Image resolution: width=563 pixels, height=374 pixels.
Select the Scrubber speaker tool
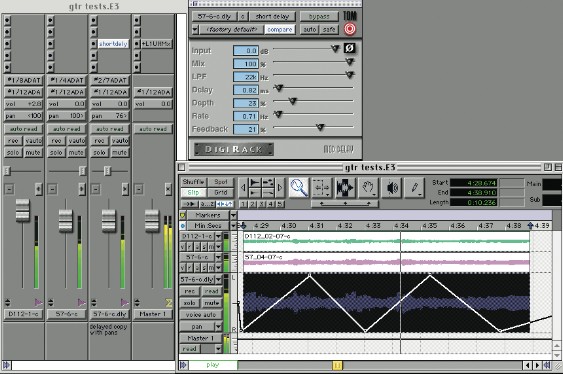click(392, 188)
